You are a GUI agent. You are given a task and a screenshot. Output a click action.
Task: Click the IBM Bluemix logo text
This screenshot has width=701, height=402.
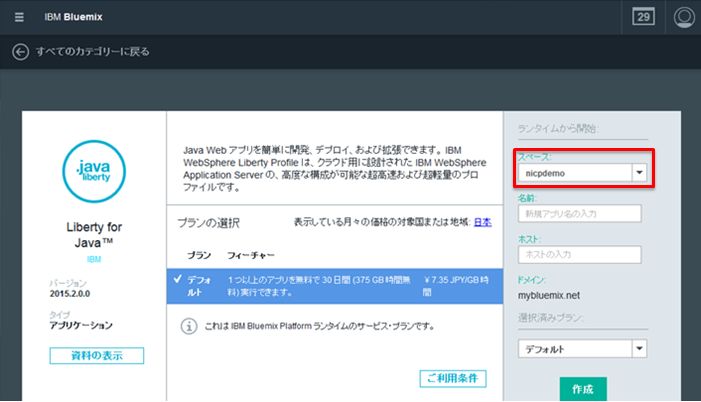point(73,17)
